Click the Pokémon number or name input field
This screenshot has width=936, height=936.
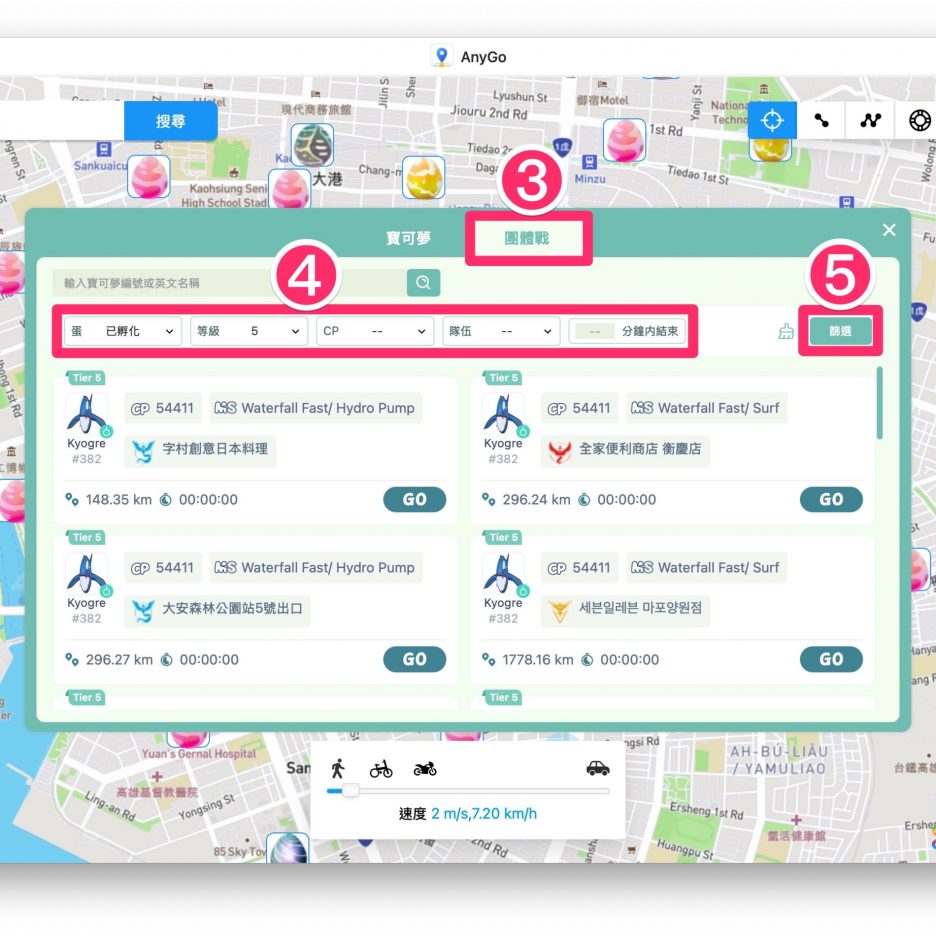(x=232, y=283)
